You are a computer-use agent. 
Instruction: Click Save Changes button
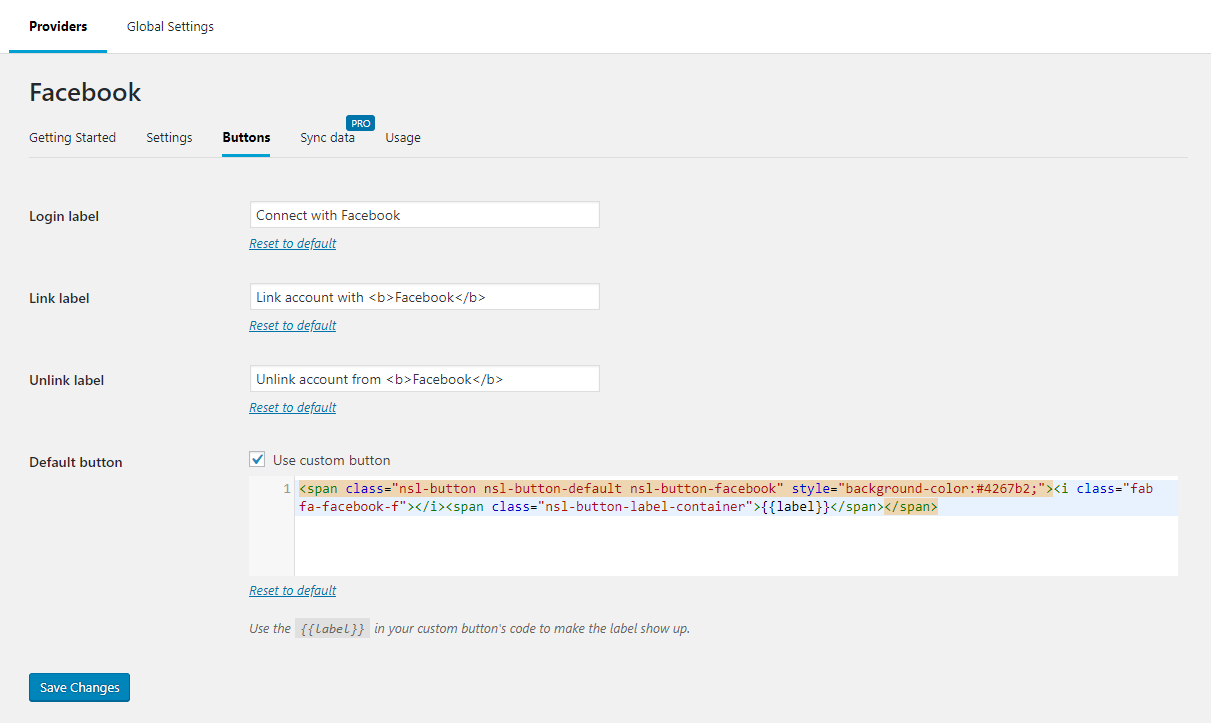click(79, 687)
